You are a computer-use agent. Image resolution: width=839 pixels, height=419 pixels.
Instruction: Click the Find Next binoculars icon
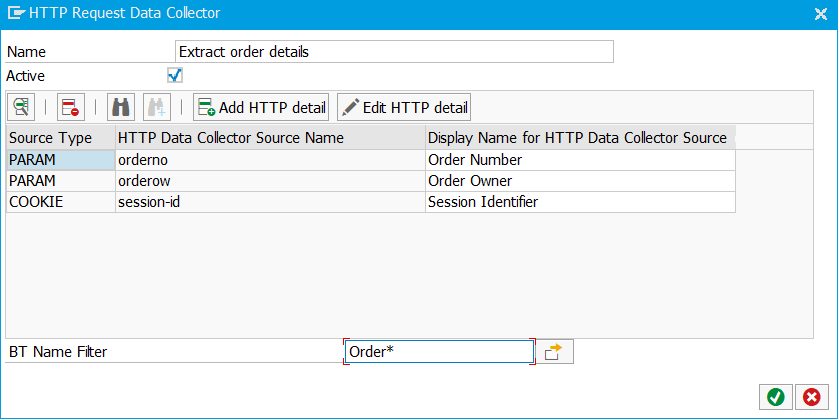157,108
